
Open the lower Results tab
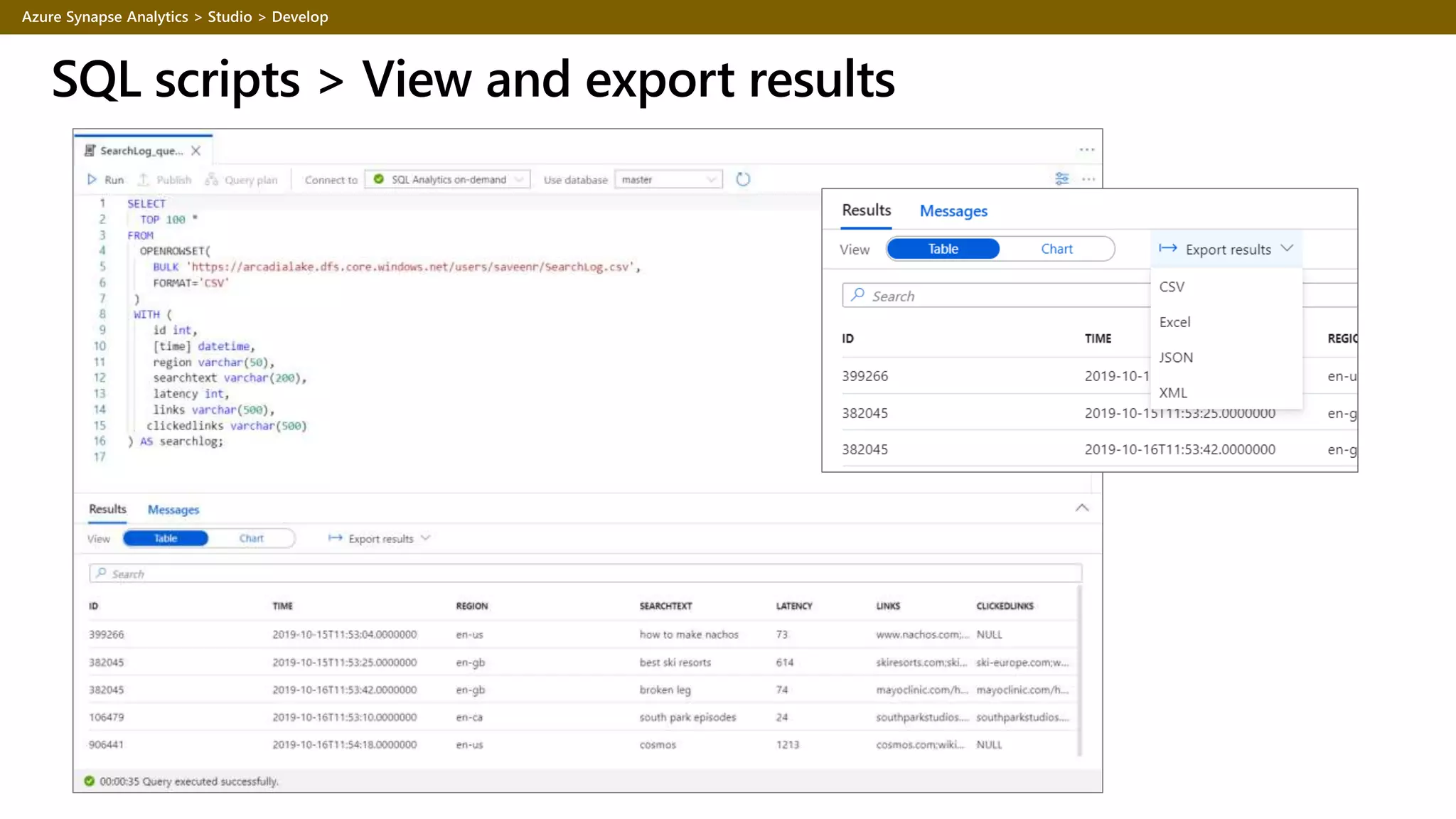[107, 509]
